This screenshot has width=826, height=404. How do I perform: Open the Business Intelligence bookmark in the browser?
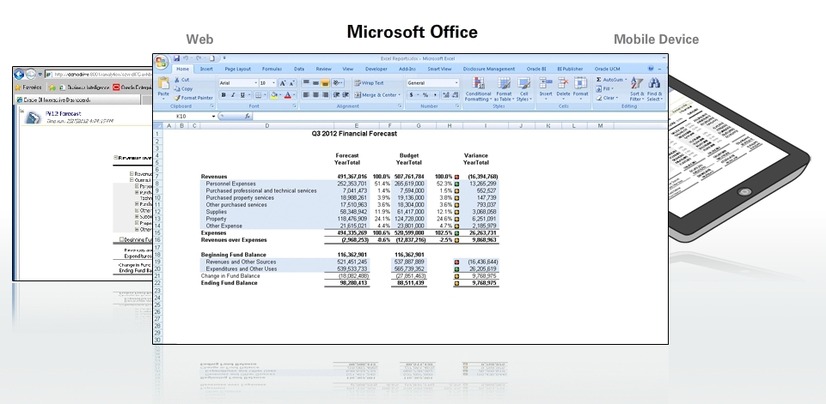pyautogui.click(x=83, y=87)
